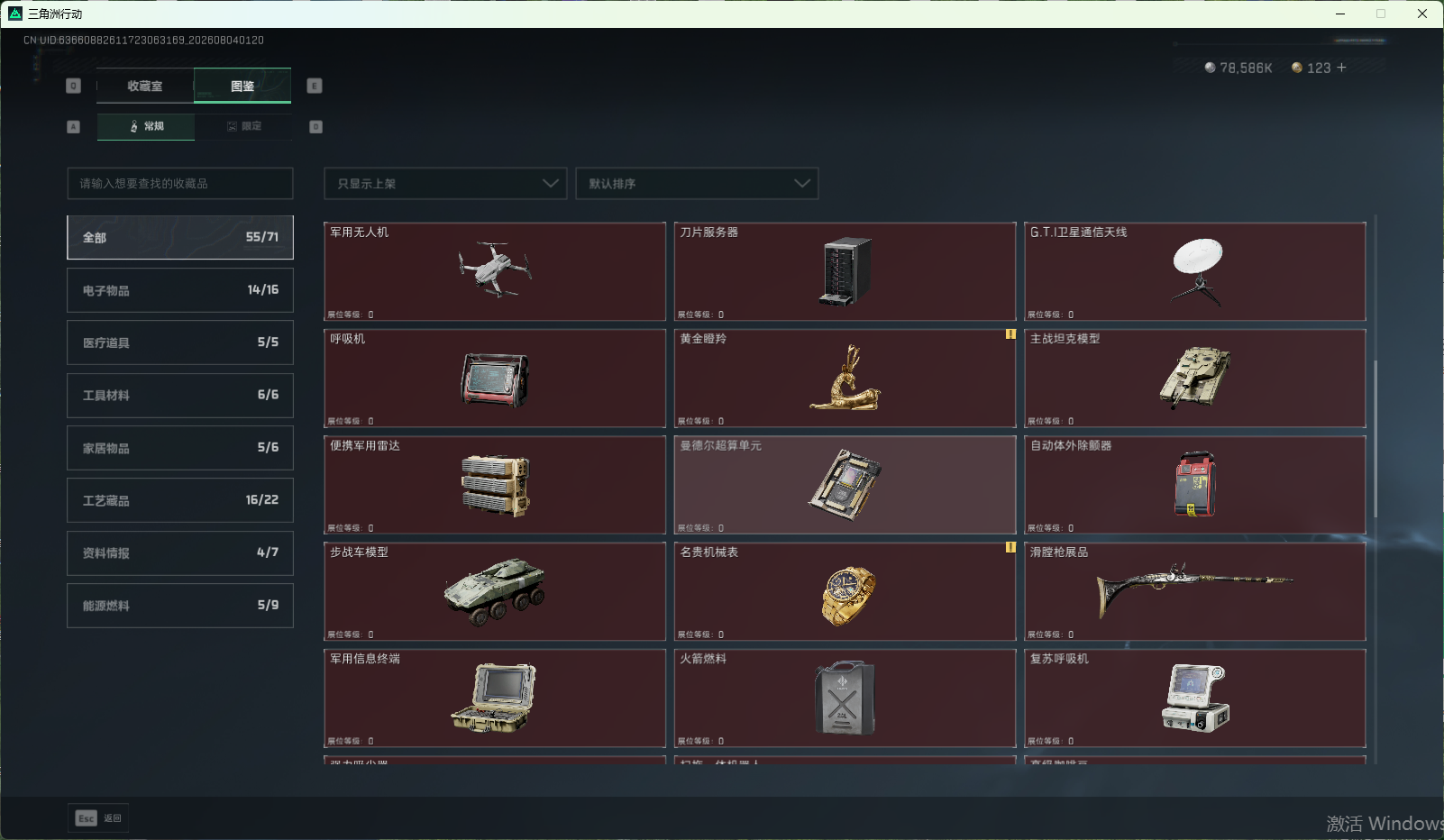Select the G.T.I卫星通信天线 antenna item
The width and height of the screenshot is (1444, 840).
click(x=1195, y=271)
